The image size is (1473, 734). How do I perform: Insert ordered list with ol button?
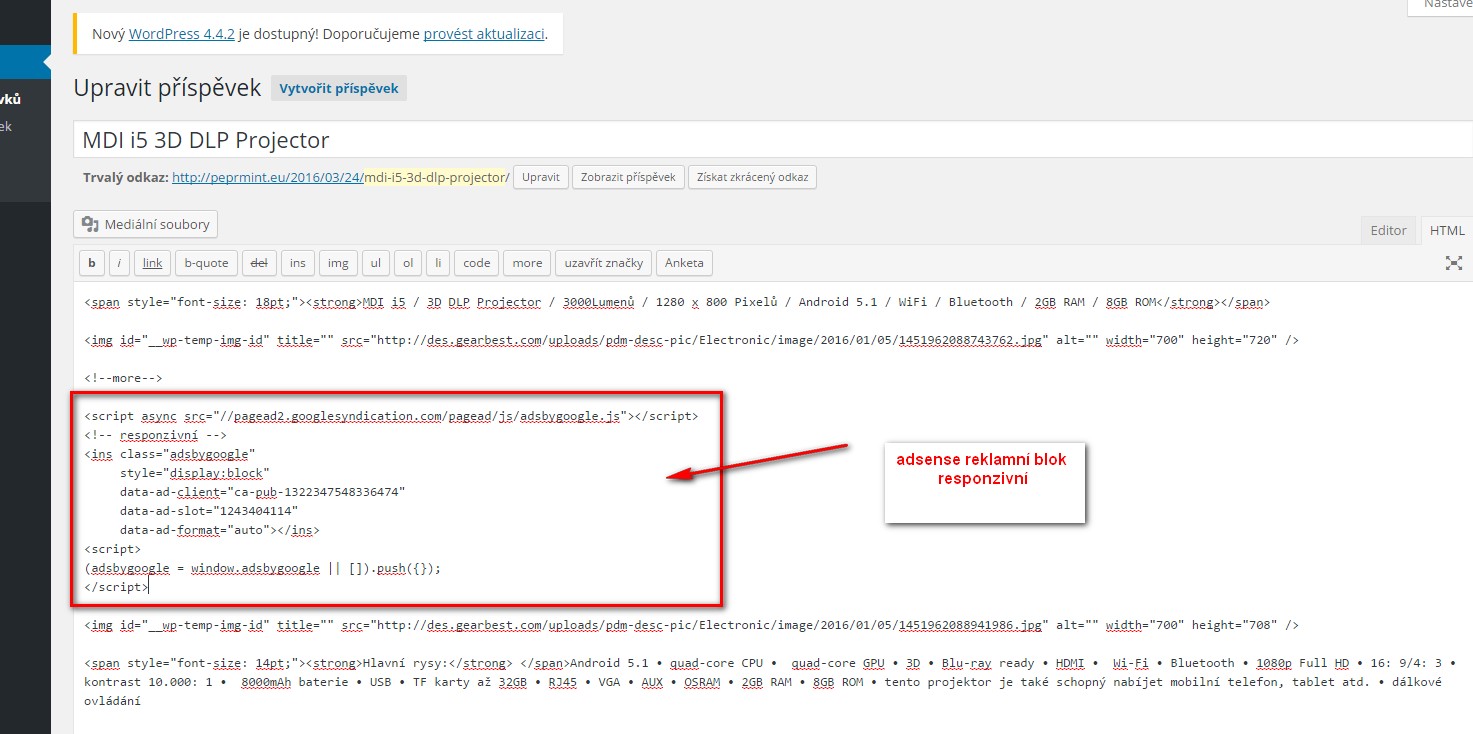407,263
